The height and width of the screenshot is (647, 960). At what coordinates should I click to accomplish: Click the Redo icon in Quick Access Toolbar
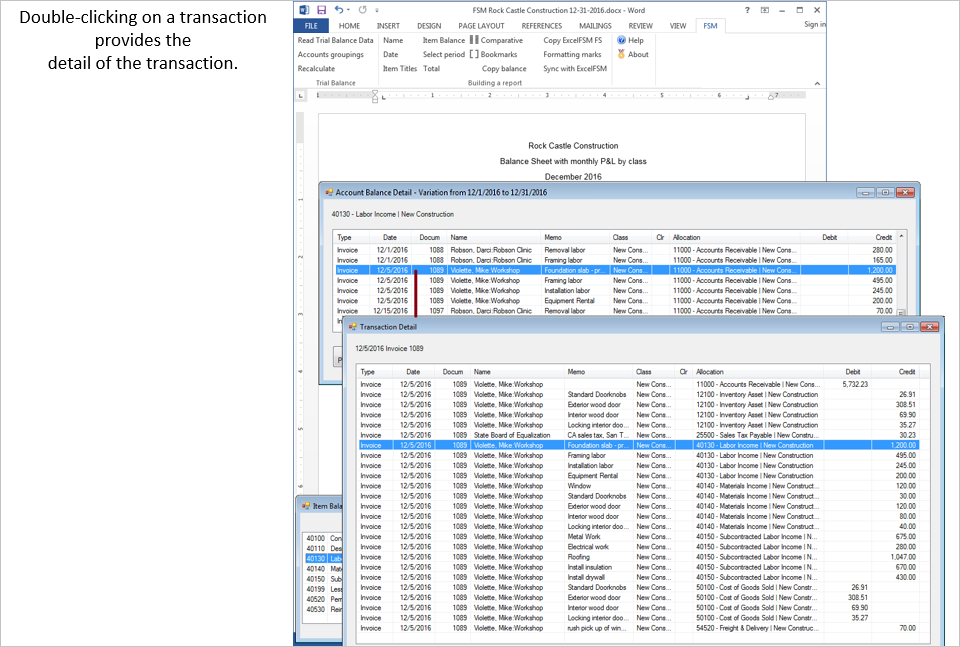tap(362, 10)
